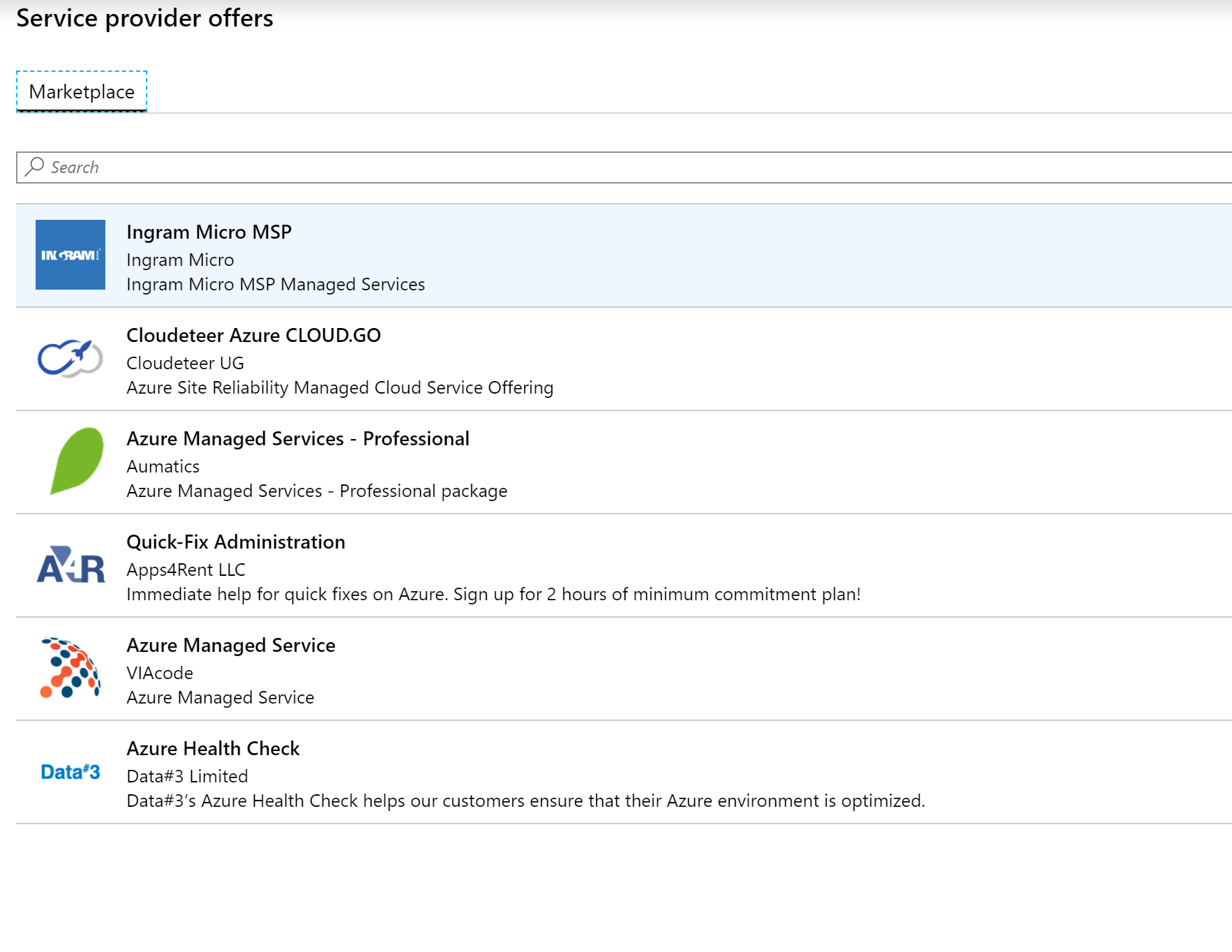Click the 'Ingram Micro' publisher name

click(180, 260)
